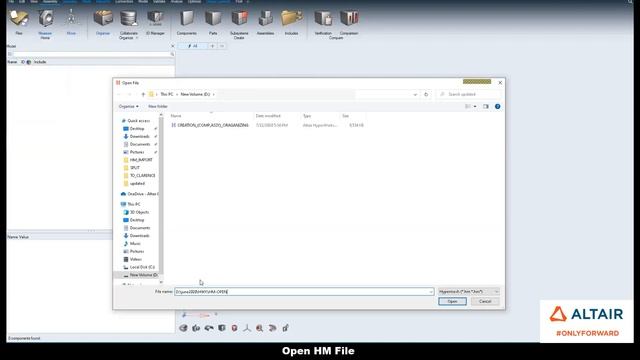The image size is (640, 360).
Task: Add a new tab with the plus button
Action: [x=212, y=46]
